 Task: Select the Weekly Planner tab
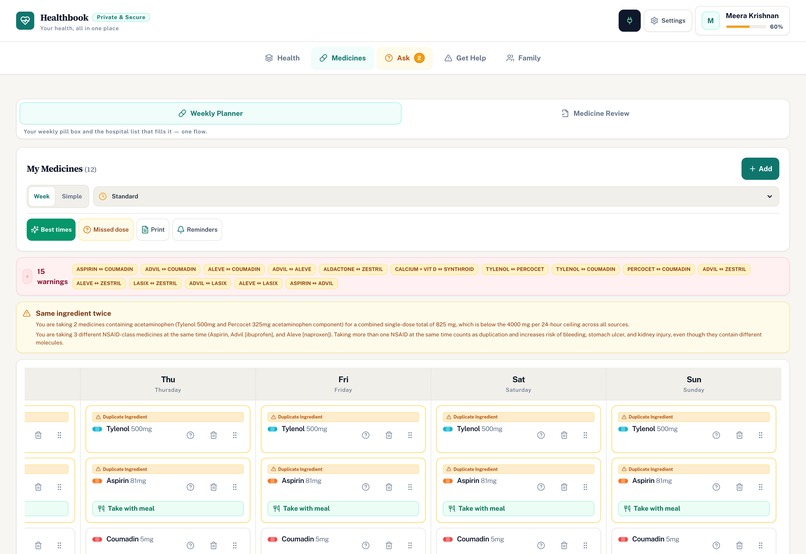(x=210, y=114)
